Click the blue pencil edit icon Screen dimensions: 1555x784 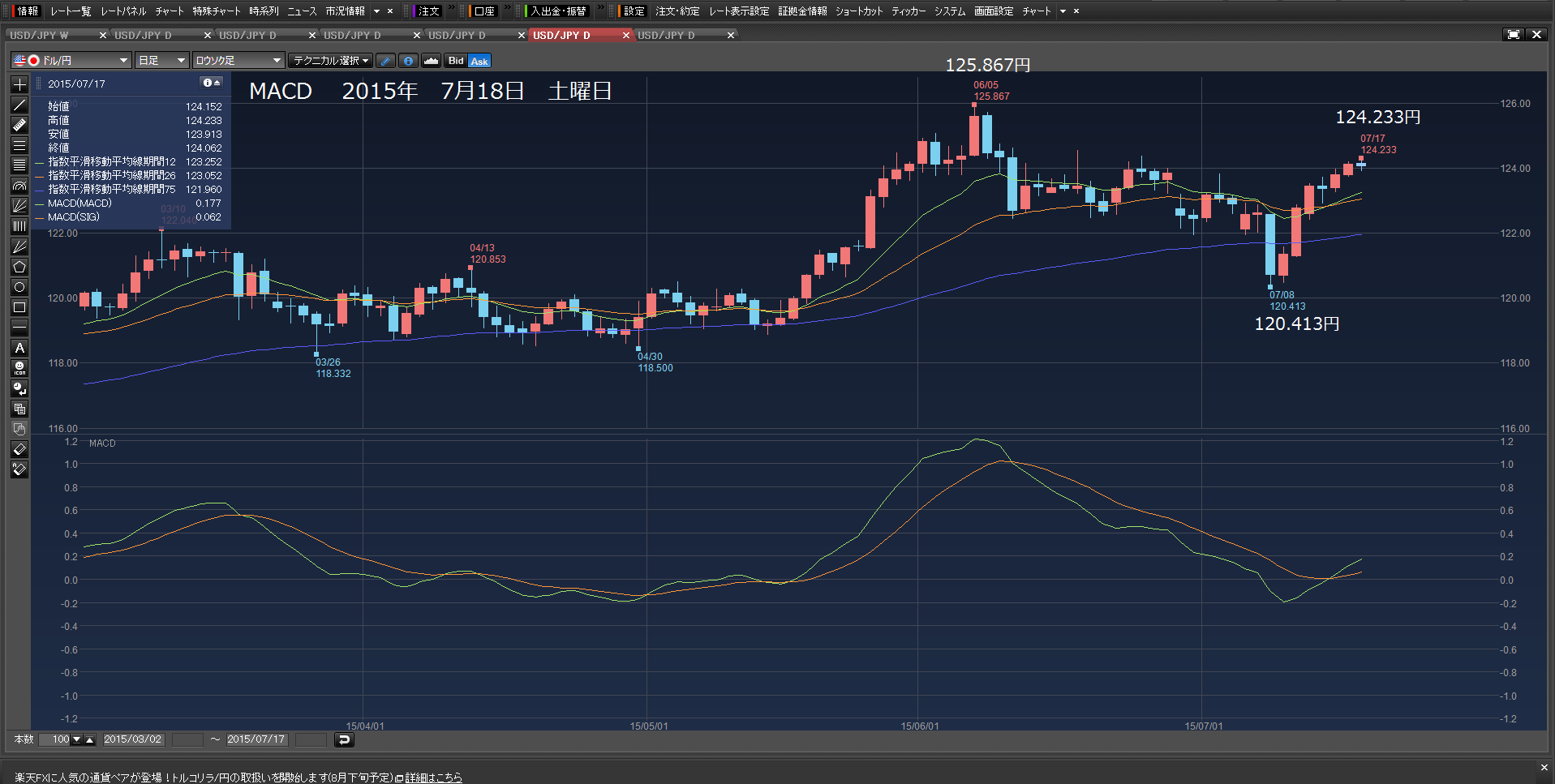point(386,61)
